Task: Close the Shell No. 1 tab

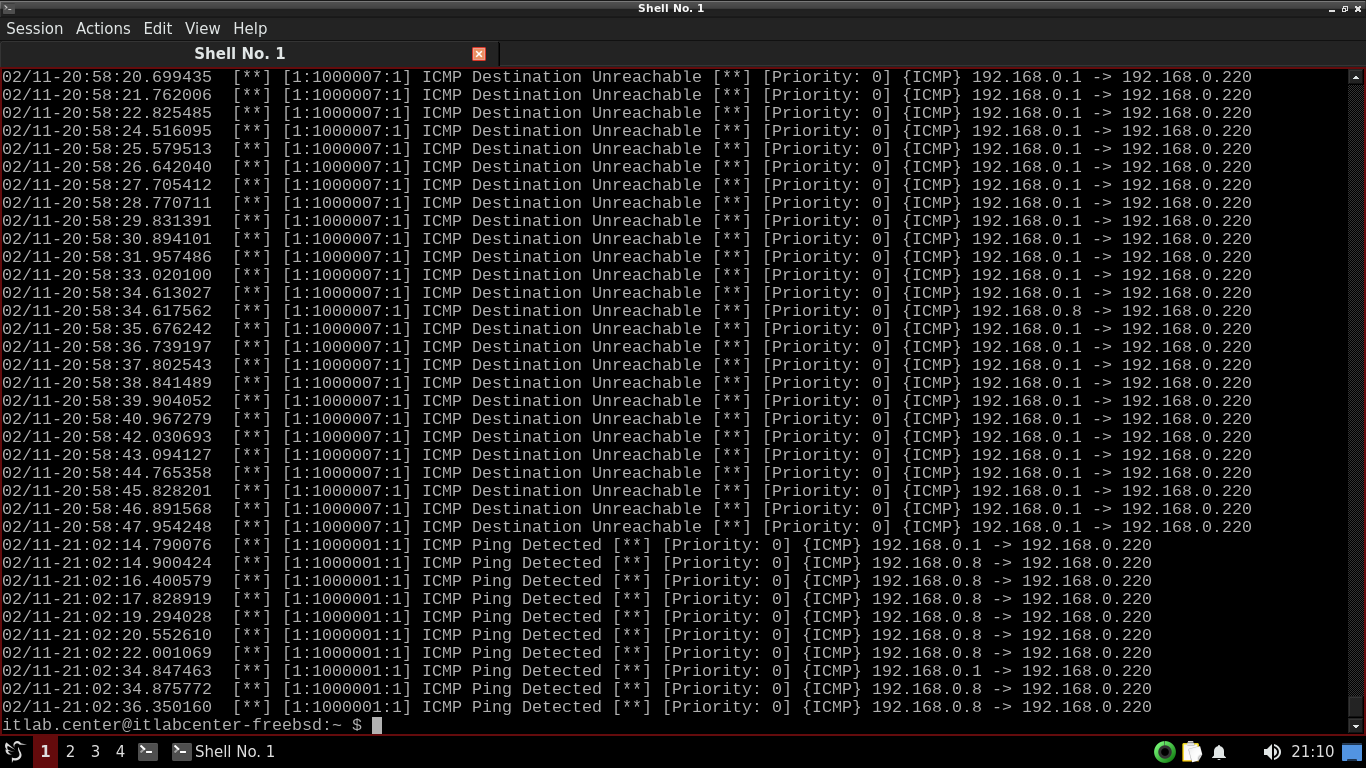Action: [x=479, y=54]
